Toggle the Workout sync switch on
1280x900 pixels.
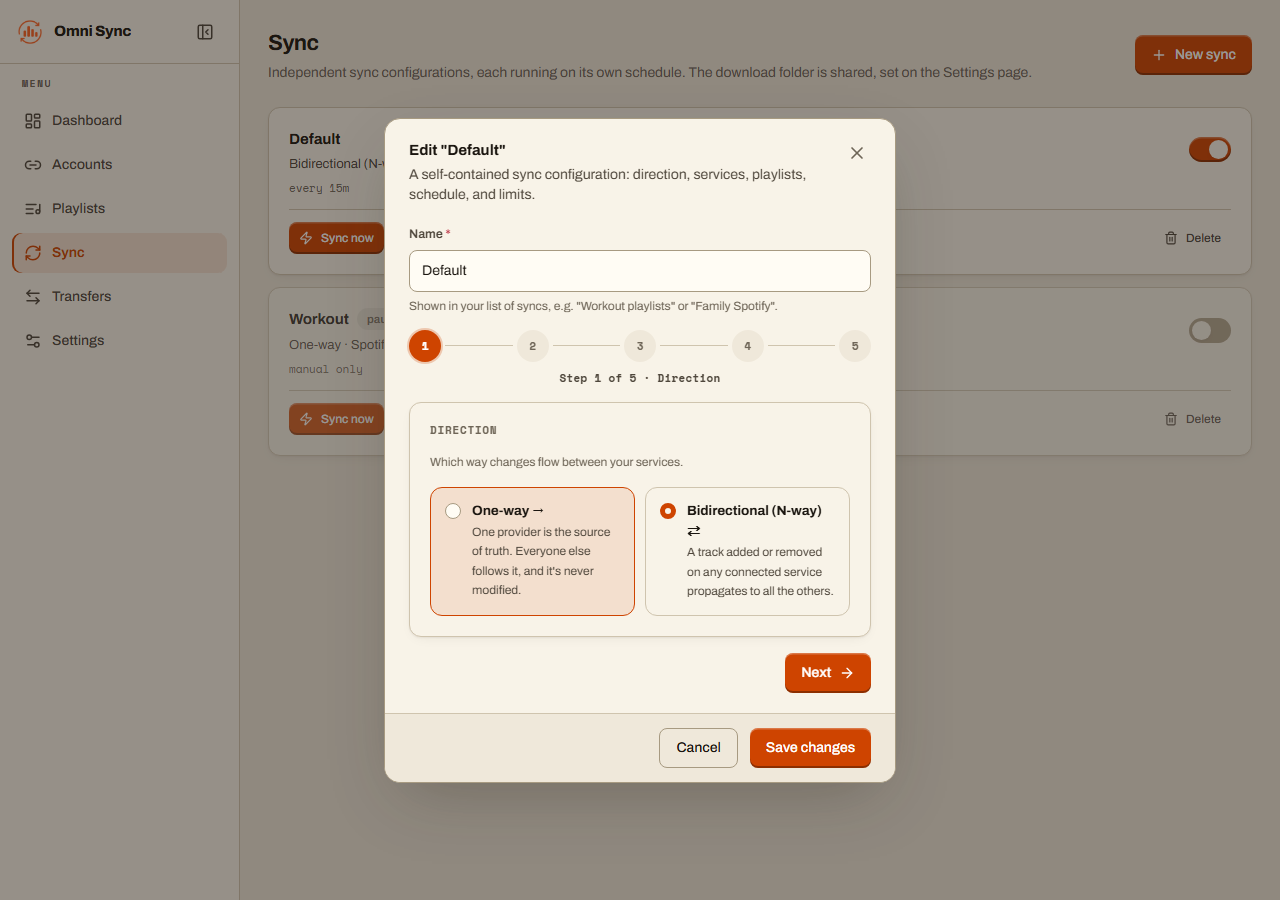click(1210, 331)
